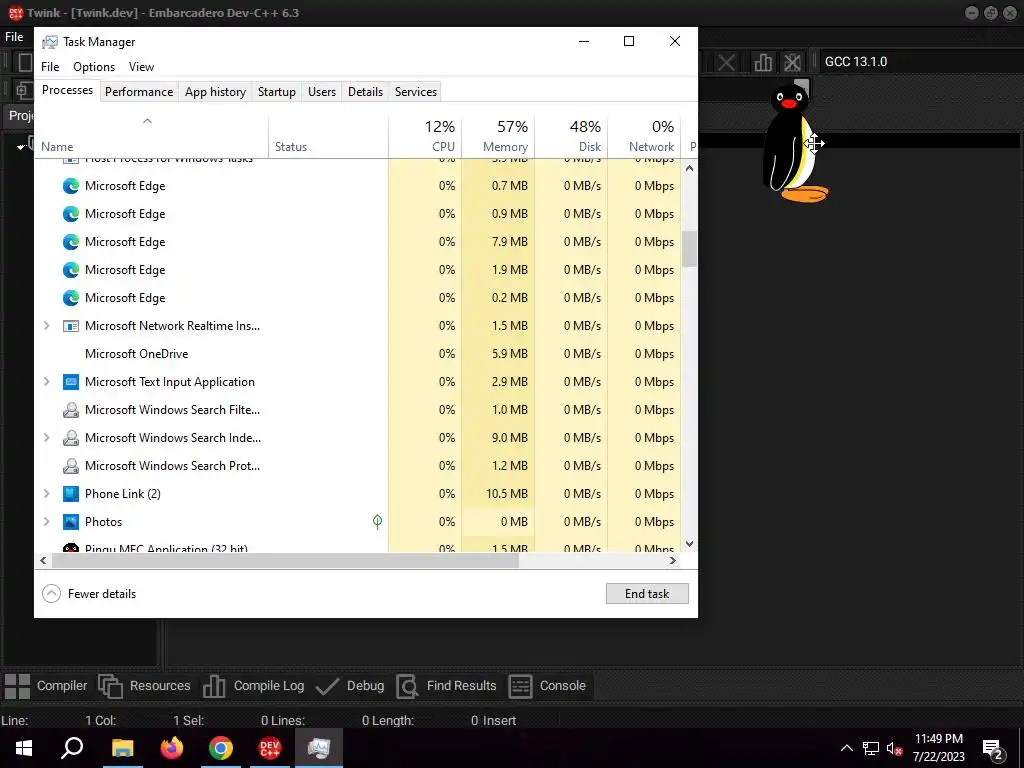The height and width of the screenshot is (768, 1024).
Task: Click Task Manager taskbar icon
Action: (x=319, y=748)
